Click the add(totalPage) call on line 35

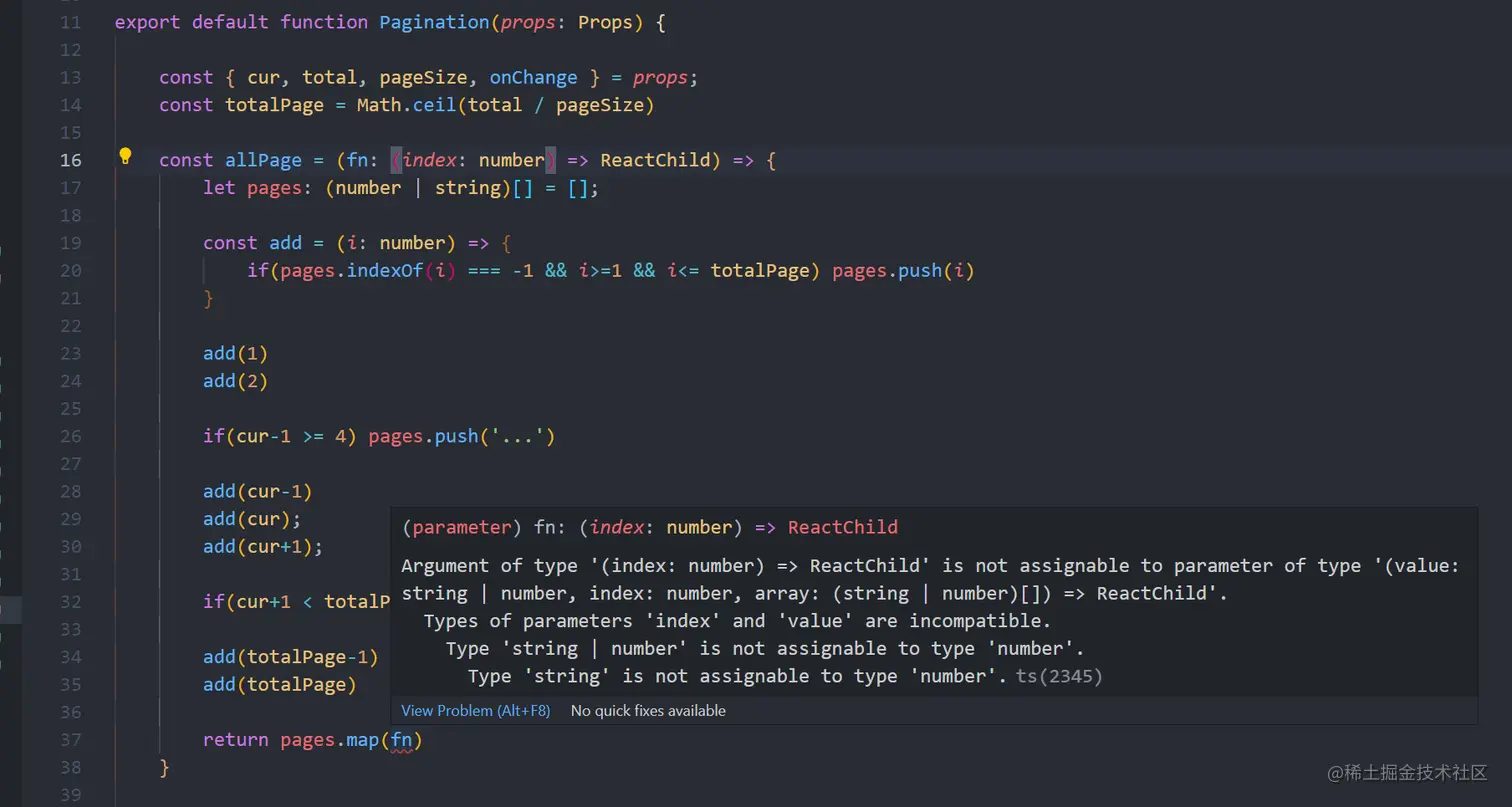pos(280,685)
